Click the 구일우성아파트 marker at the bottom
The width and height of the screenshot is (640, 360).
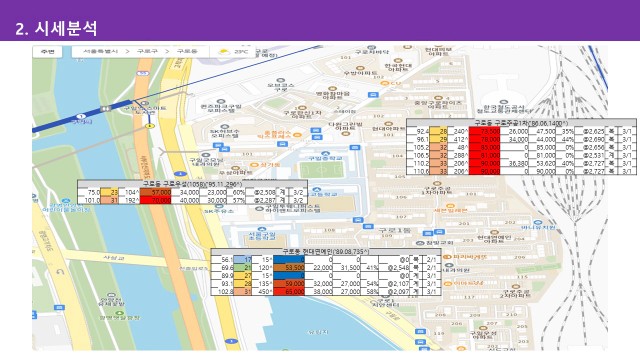click(x=484, y=328)
